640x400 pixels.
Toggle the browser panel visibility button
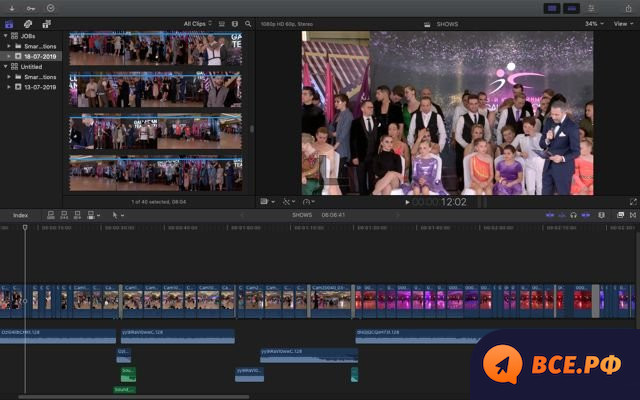(551, 8)
